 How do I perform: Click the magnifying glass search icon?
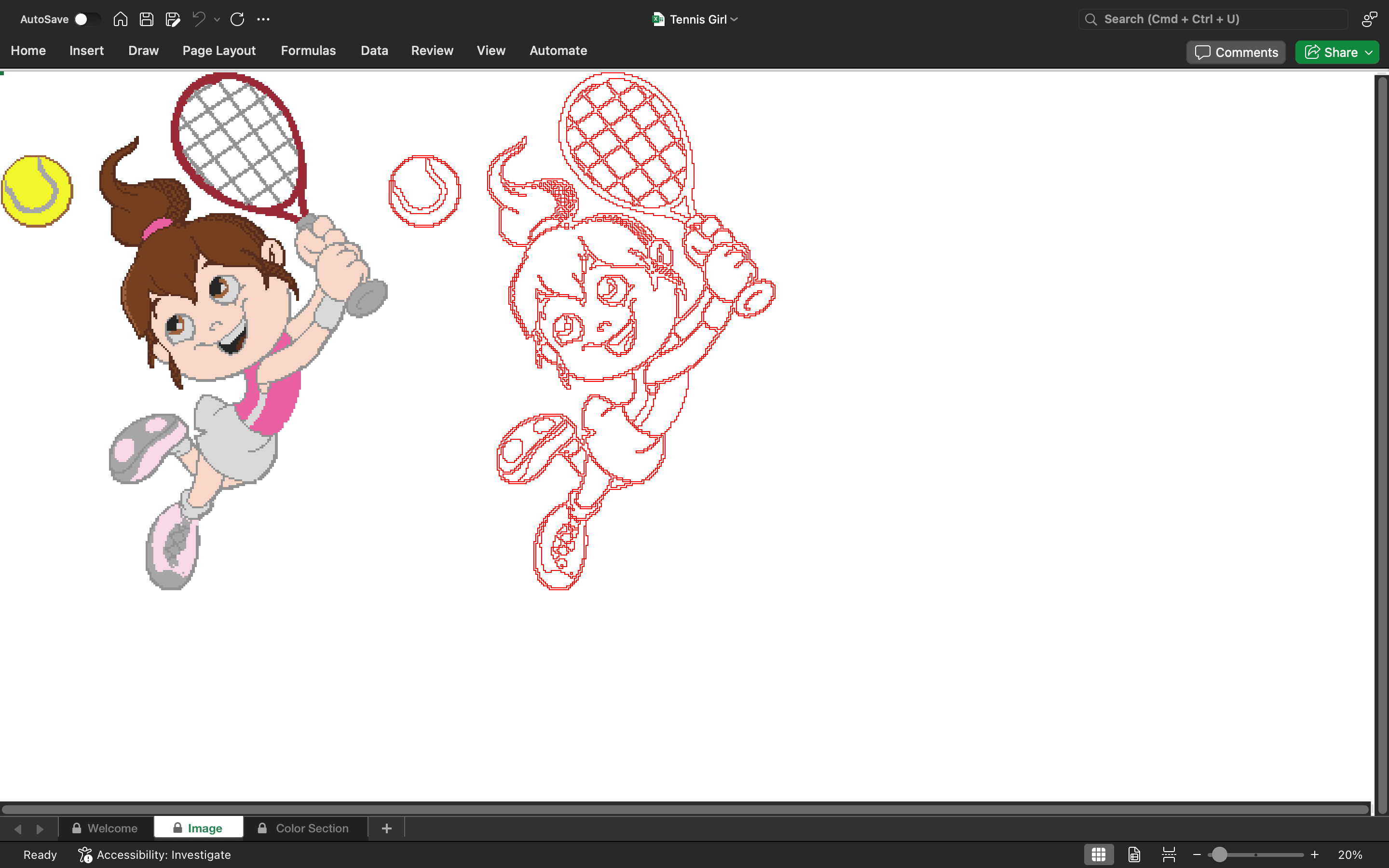[1091, 19]
